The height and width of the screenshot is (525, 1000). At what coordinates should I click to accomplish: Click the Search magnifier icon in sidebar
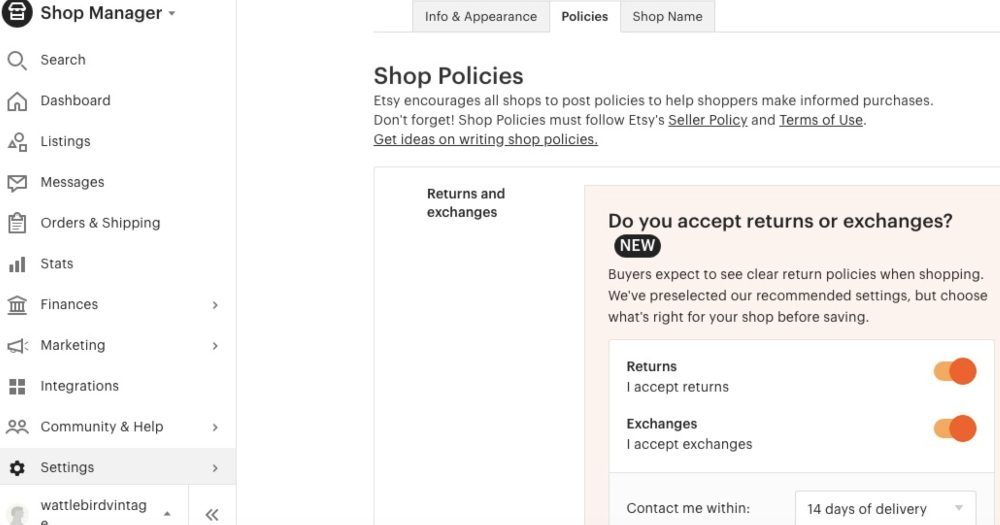pos(17,60)
